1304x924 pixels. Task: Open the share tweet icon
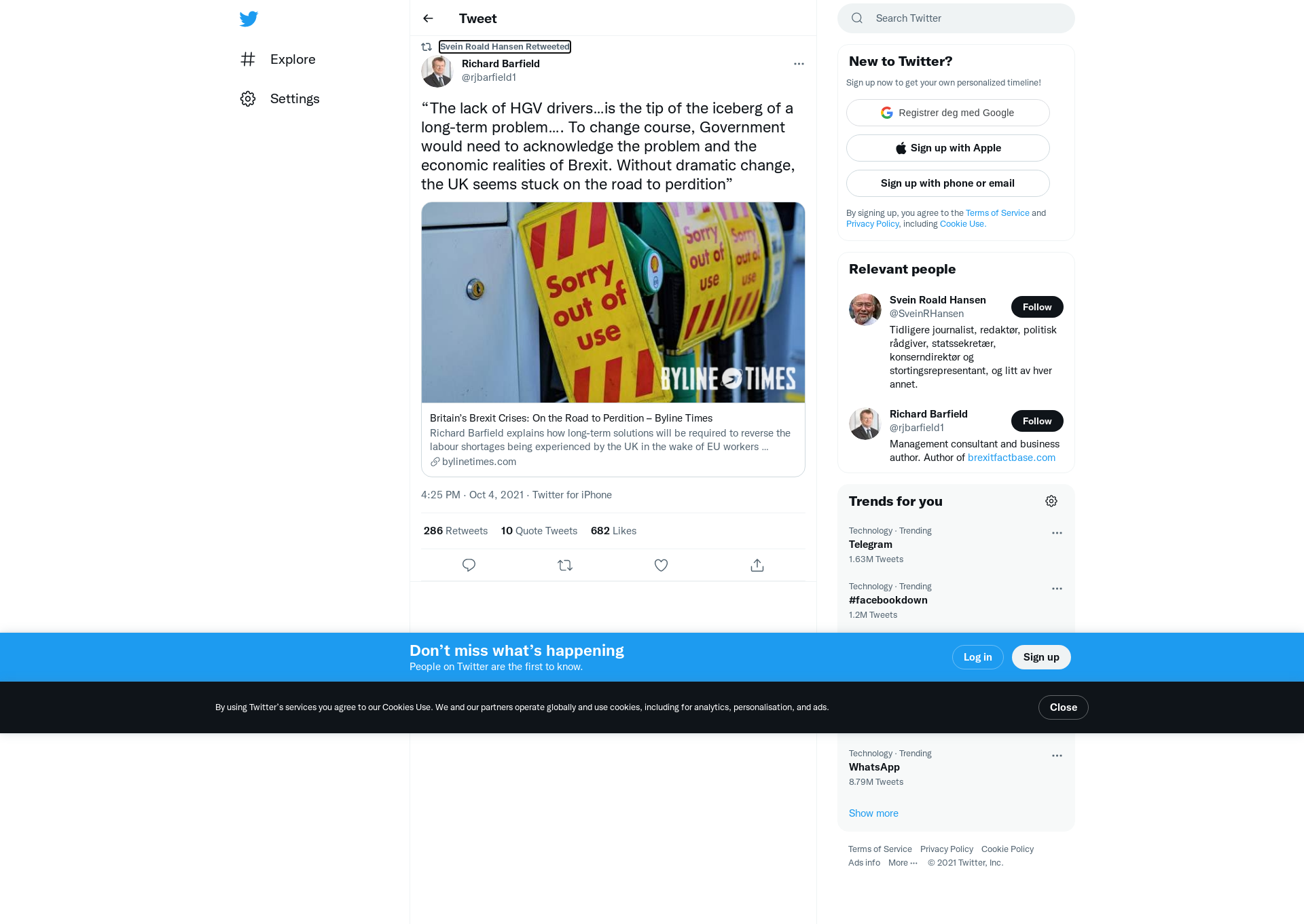(757, 565)
